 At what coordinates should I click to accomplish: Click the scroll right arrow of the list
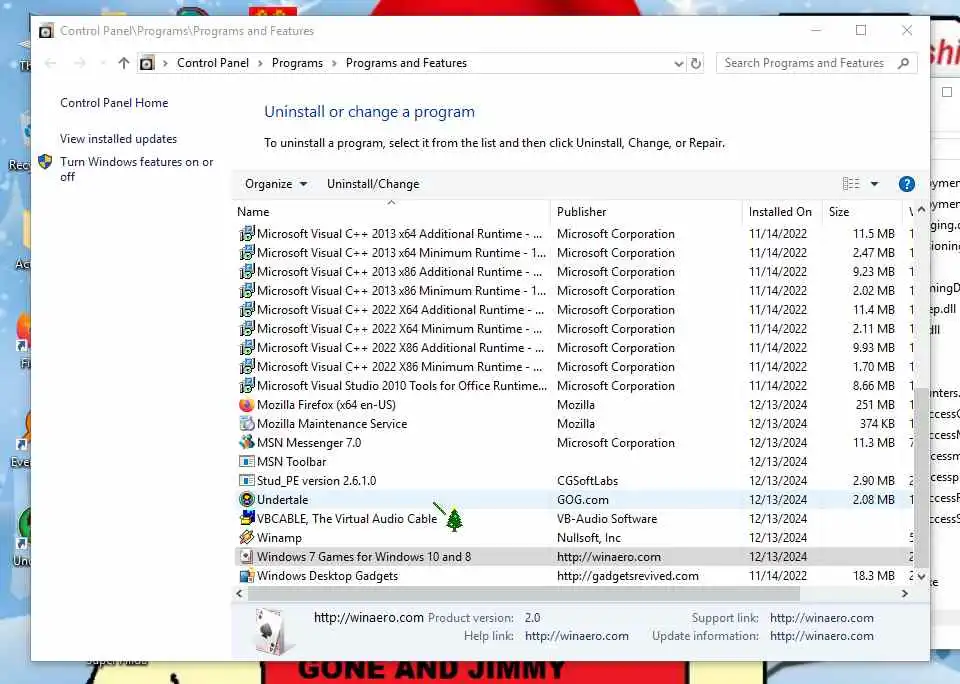point(905,593)
